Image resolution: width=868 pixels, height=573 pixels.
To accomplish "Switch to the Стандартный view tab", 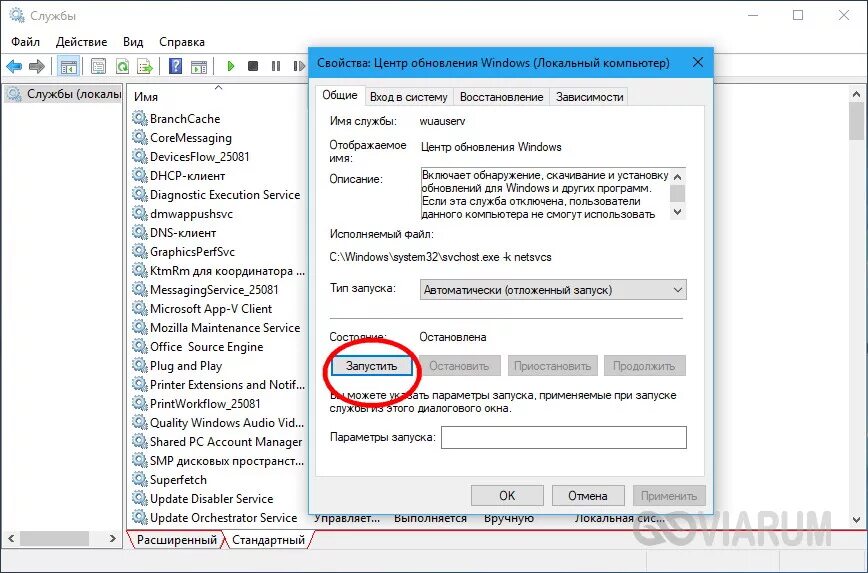I will pos(268,539).
